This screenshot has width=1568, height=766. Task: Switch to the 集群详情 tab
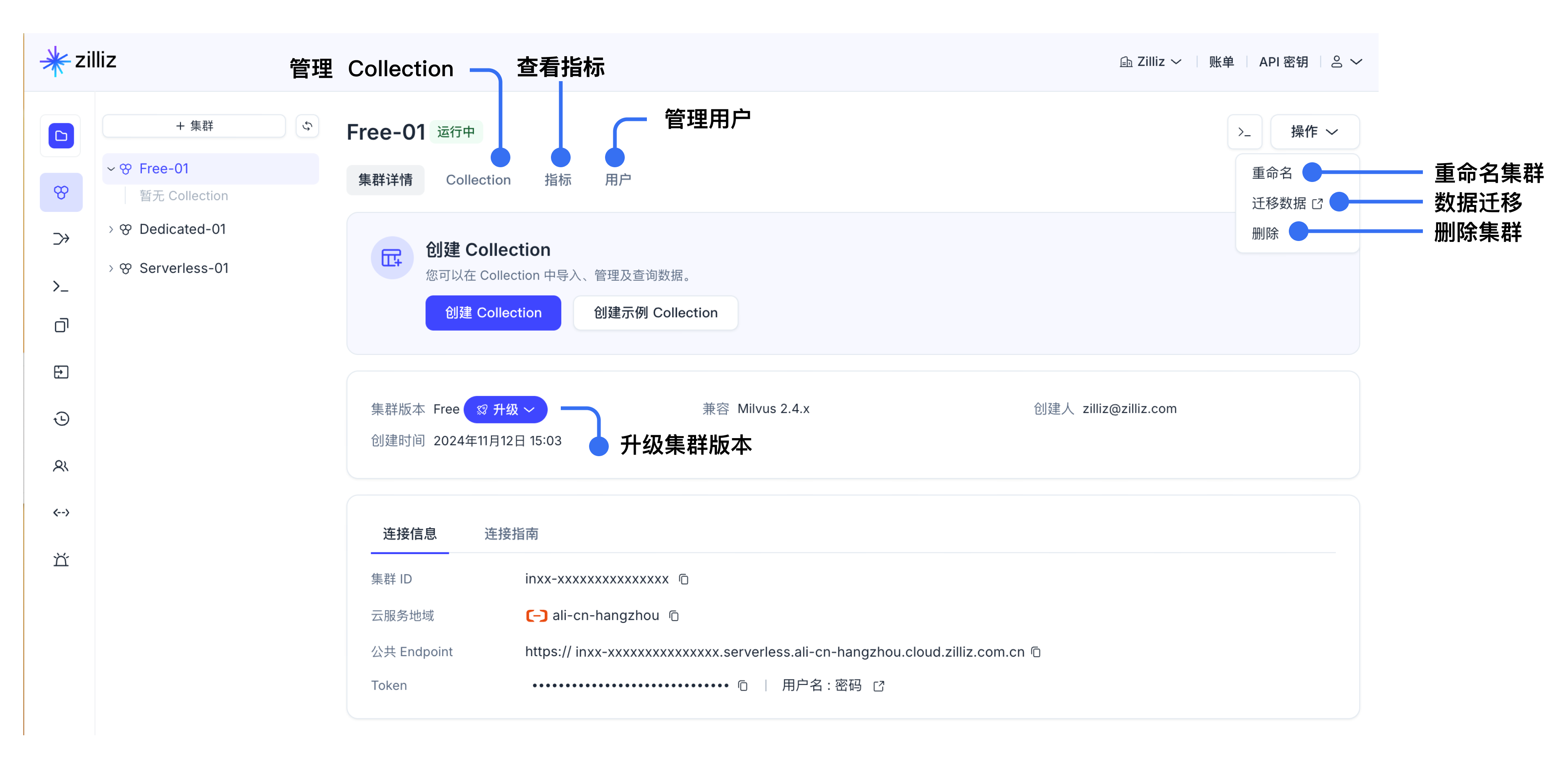click(385, 180)
